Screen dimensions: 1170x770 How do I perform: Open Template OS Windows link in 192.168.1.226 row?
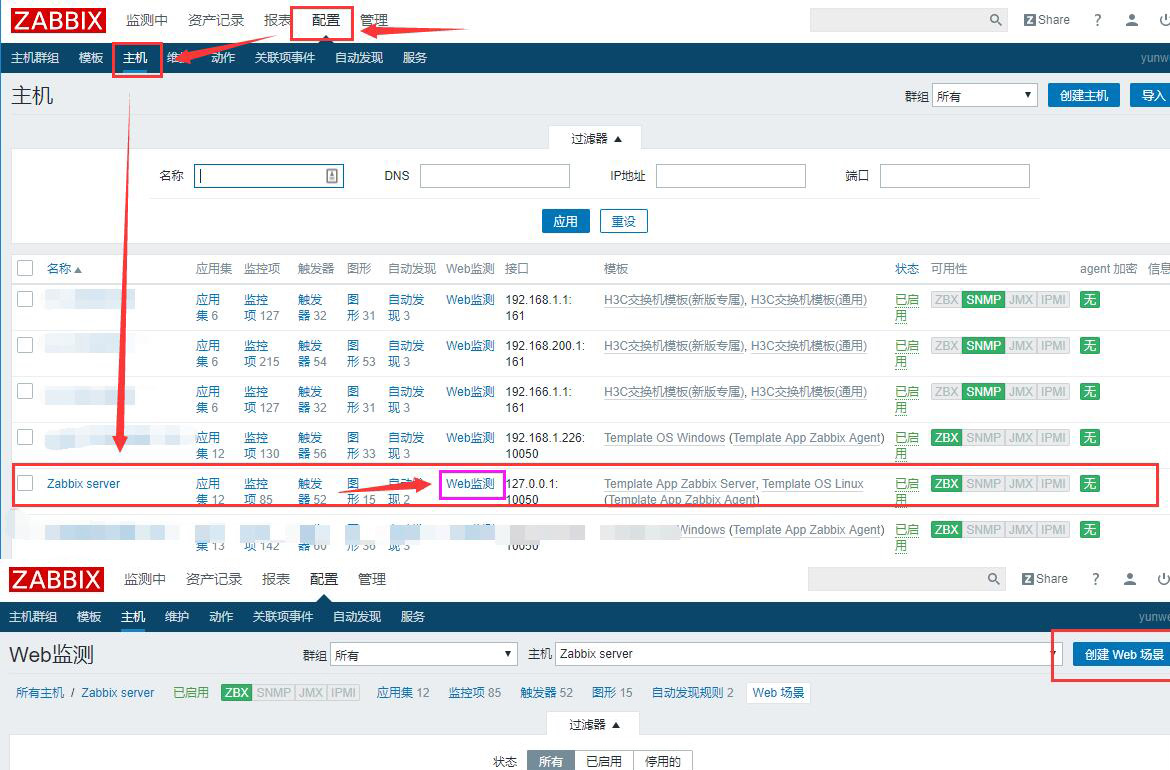coord(665,437)
